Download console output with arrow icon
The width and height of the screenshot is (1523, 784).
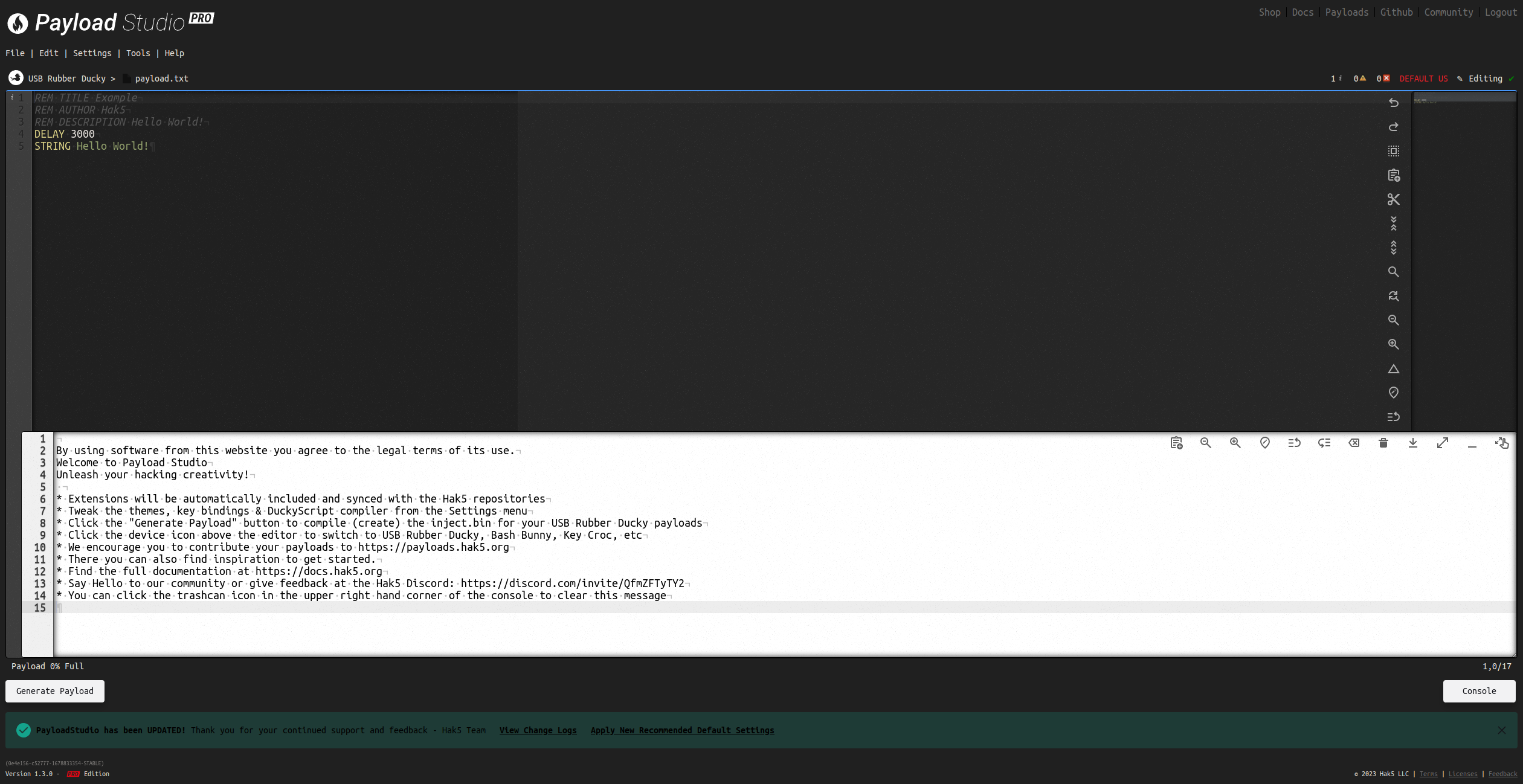pyautogui.click(x=1413, y=443)
